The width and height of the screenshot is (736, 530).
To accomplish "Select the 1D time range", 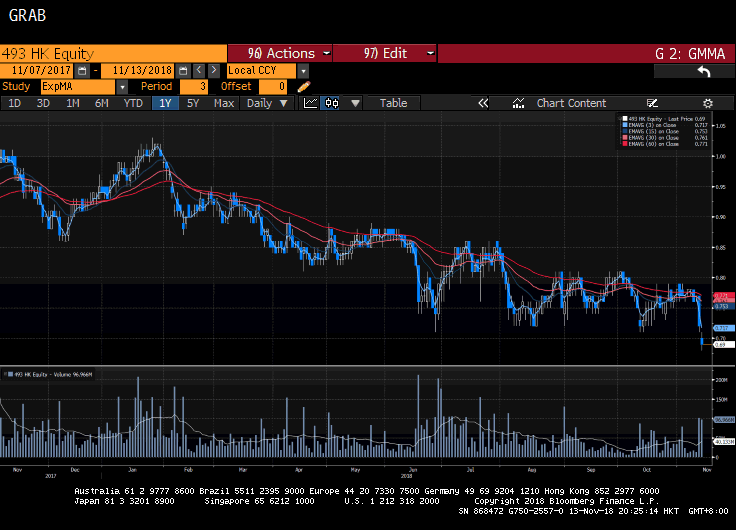I will [15, 103].
